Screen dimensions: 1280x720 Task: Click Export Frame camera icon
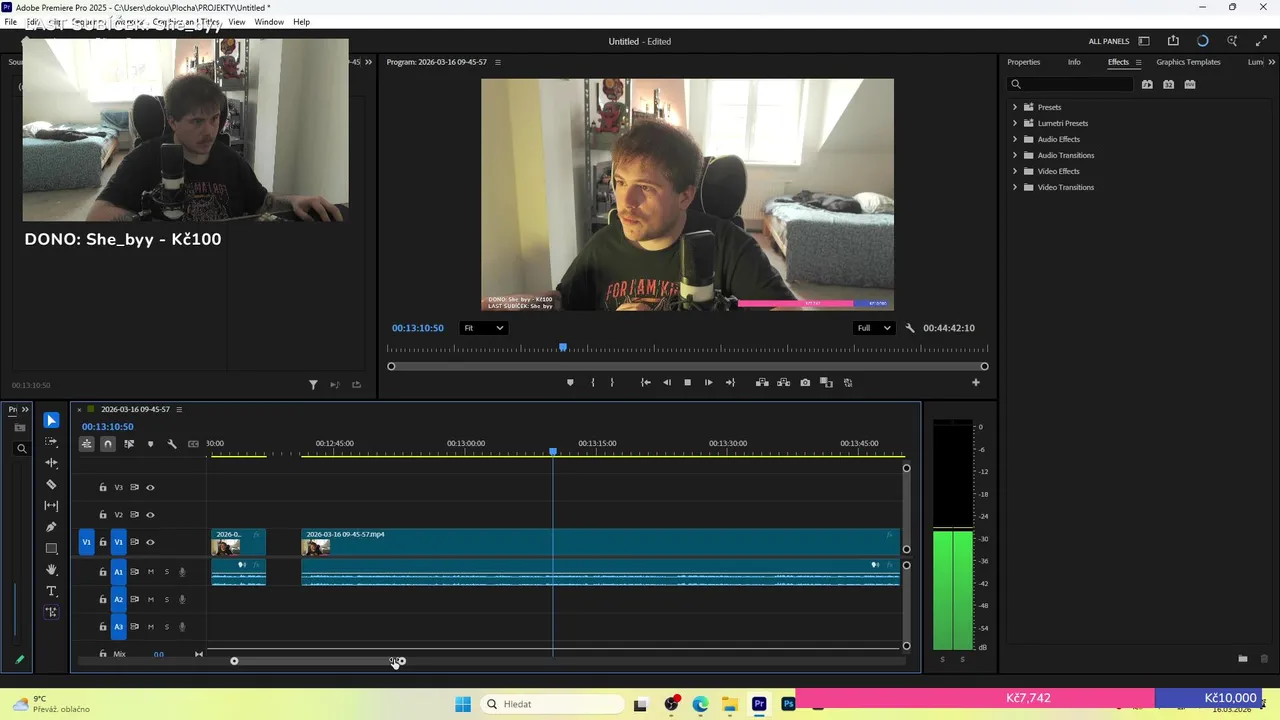[805, 382]
